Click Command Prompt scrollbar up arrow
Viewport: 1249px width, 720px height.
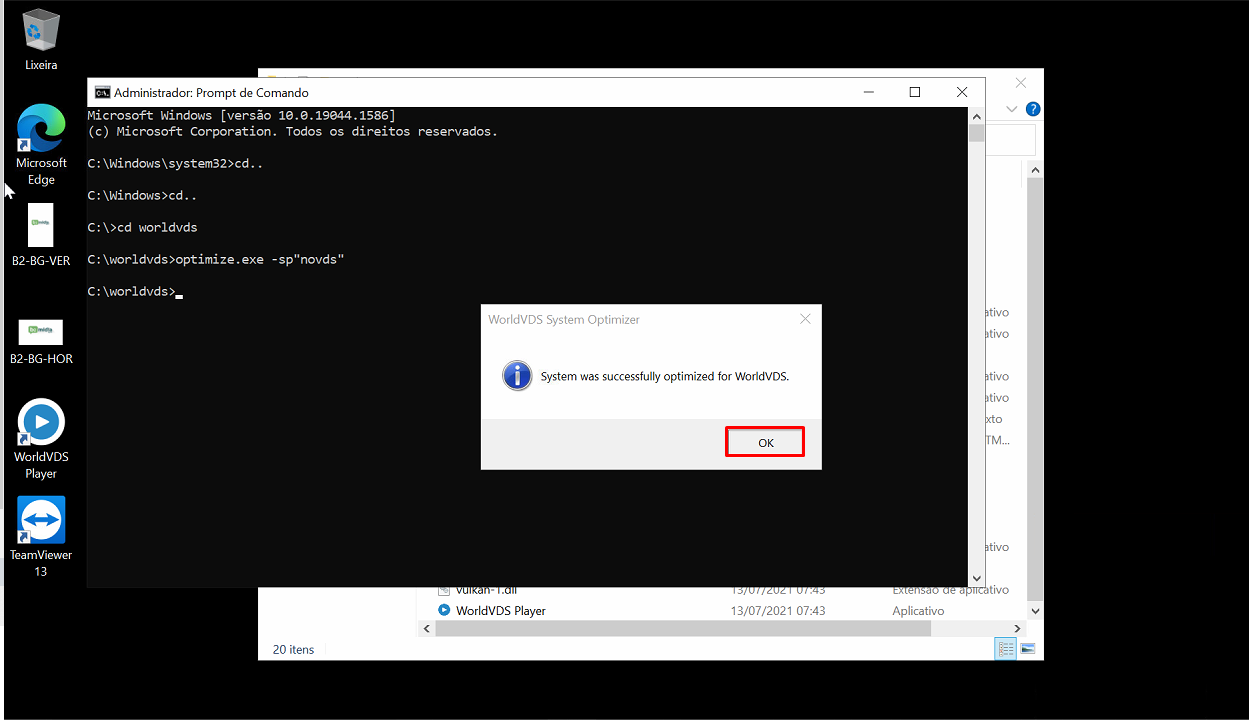(976, 116)
